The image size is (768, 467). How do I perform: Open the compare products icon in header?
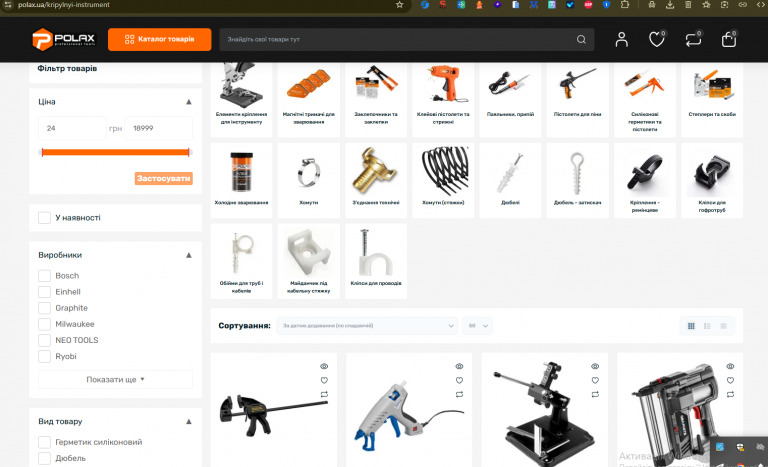pos(693,39)
